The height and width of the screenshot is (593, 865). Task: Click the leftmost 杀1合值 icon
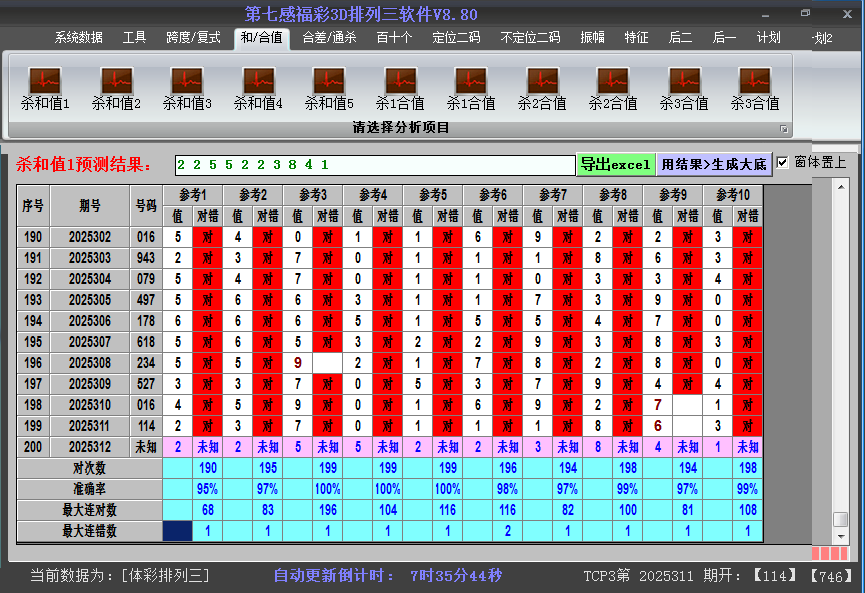(400, 81)
